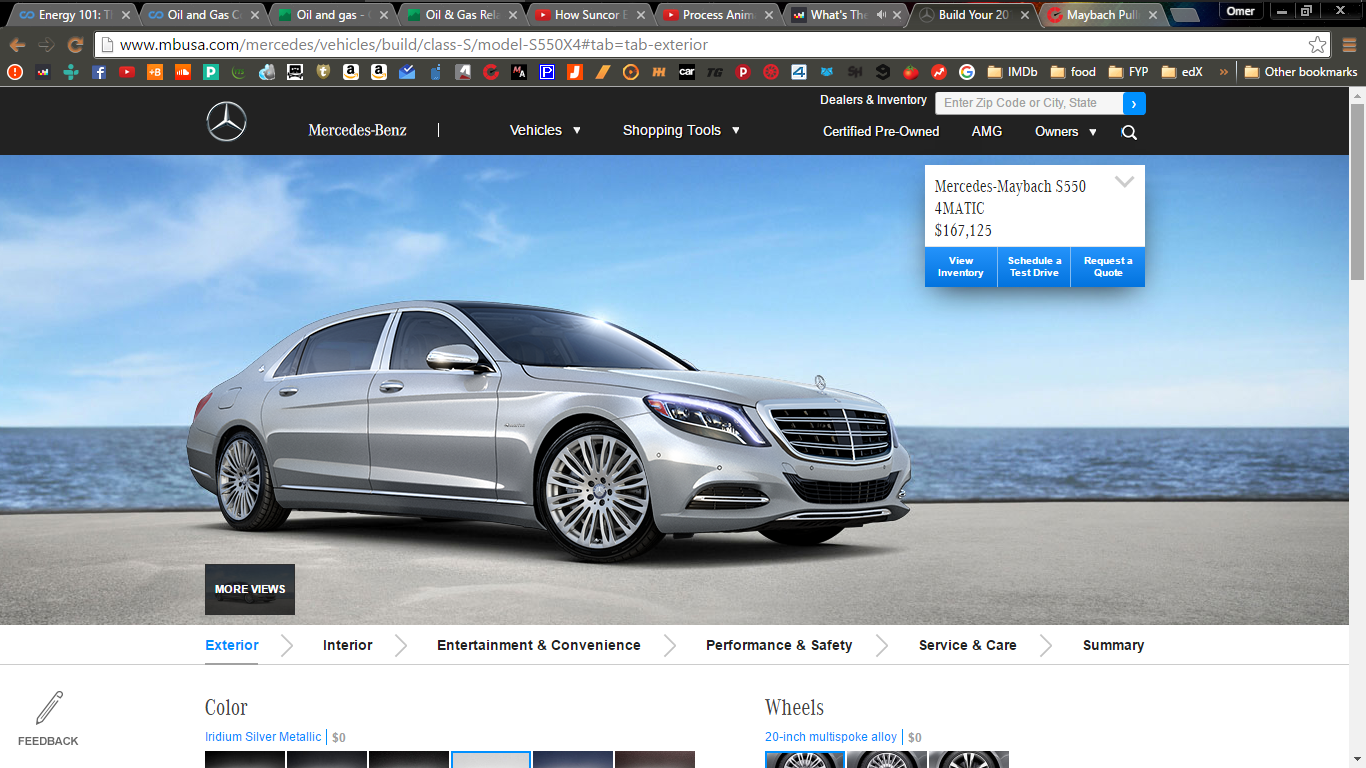
Task: Click the Request a Quote button
Action: pos(1108,267)
